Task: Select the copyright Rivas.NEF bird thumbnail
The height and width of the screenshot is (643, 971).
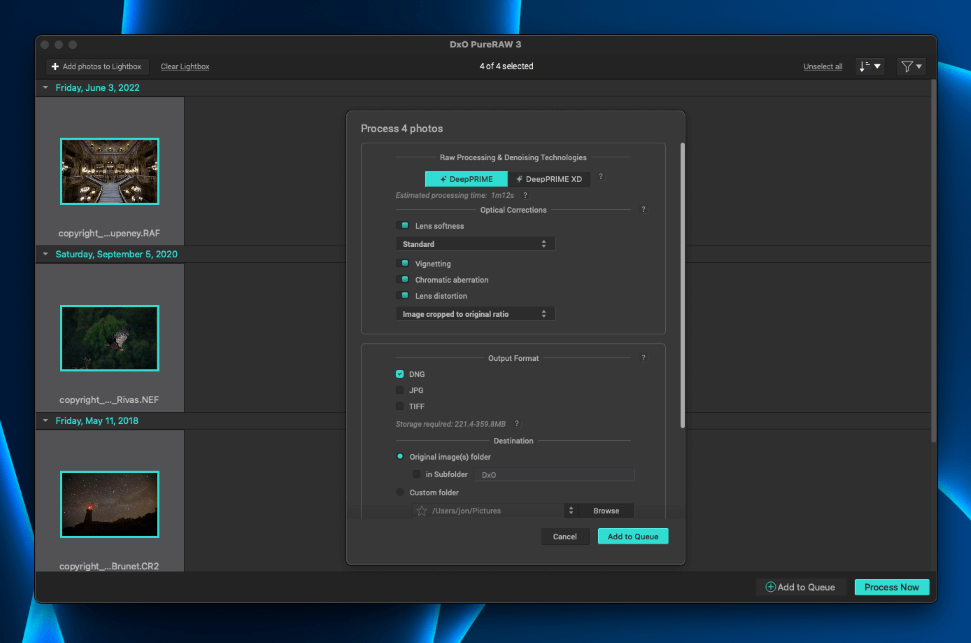Action: pos(110,338)
